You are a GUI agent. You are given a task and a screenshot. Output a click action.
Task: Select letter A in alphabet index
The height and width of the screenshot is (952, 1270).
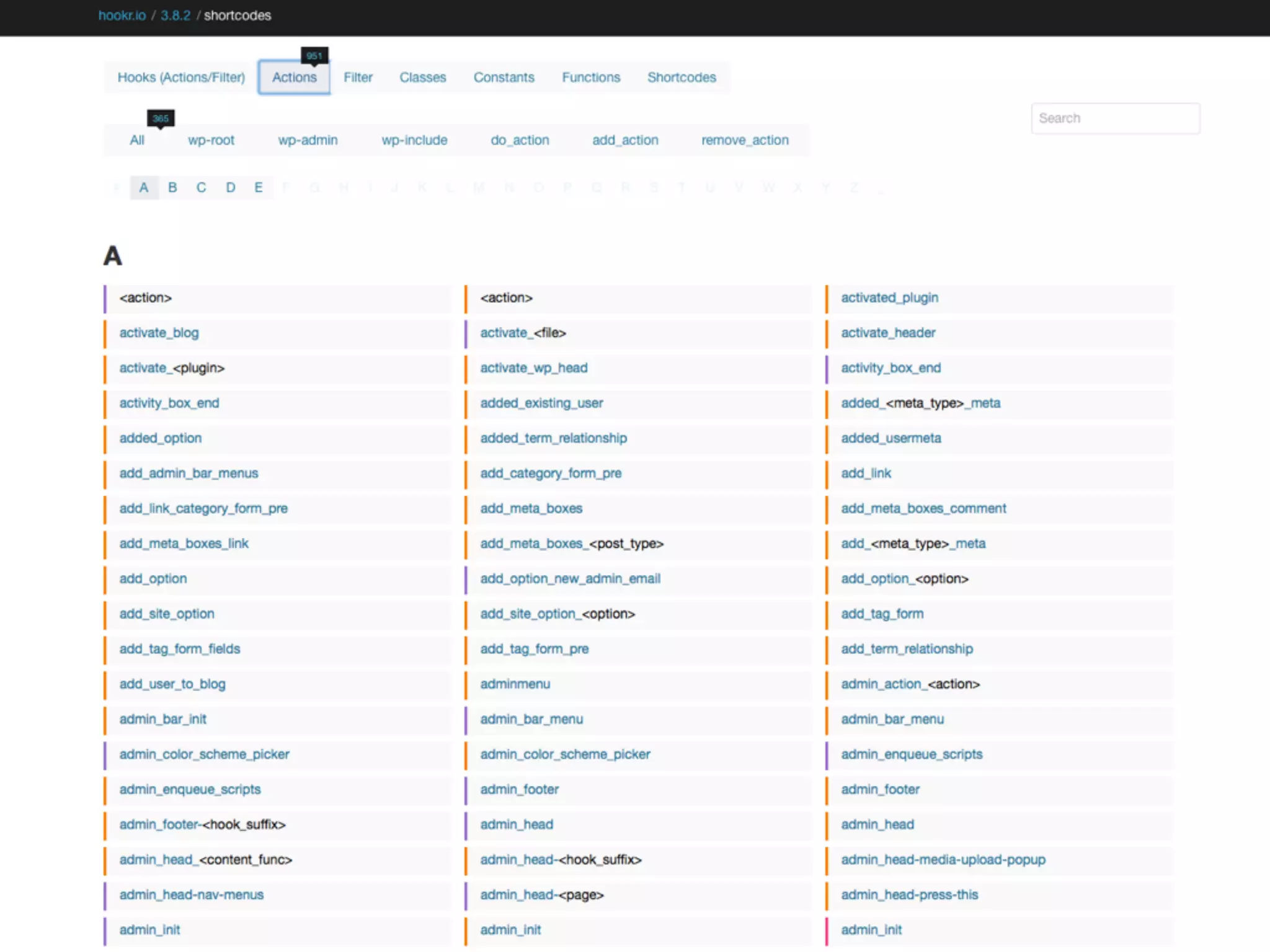144,187
